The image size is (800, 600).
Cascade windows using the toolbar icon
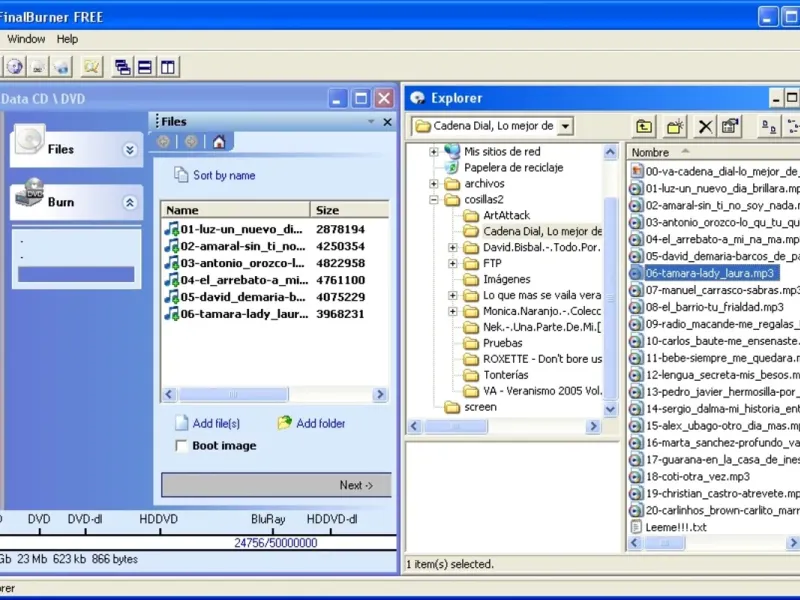pyautogui.click(x=122, y=67)
